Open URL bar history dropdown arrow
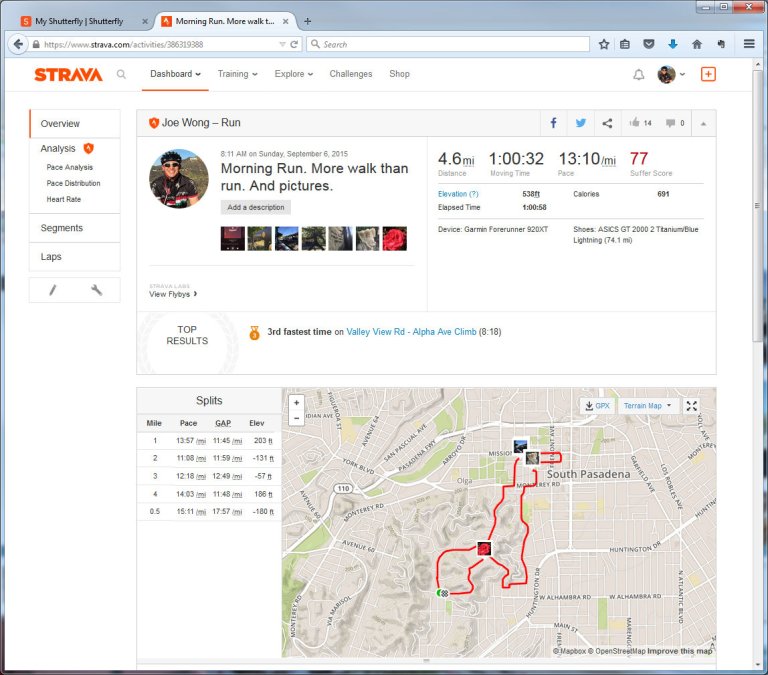The height and width of the screenshot is (675, 768). coord(282,44)
